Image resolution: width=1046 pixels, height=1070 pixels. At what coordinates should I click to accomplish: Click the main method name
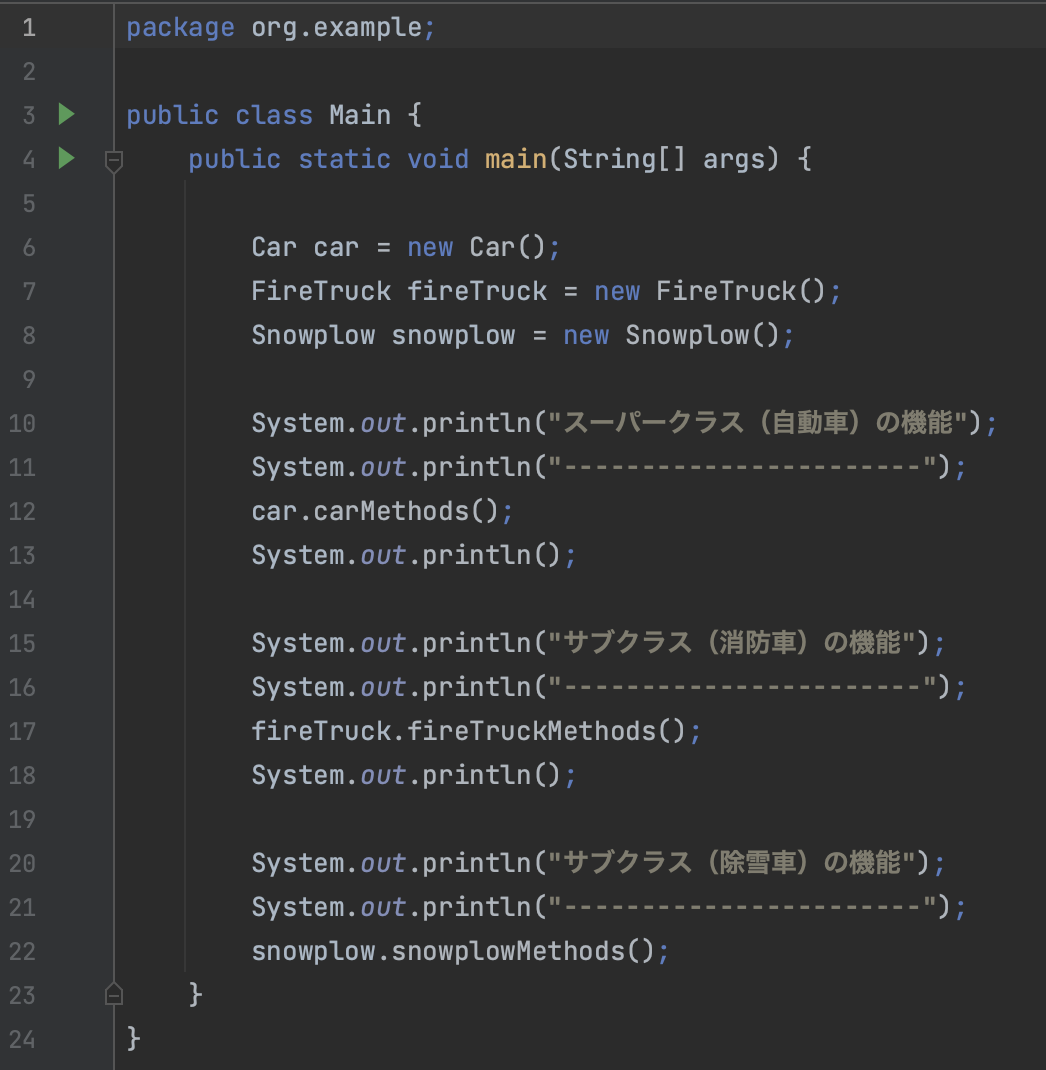point(516,159)
